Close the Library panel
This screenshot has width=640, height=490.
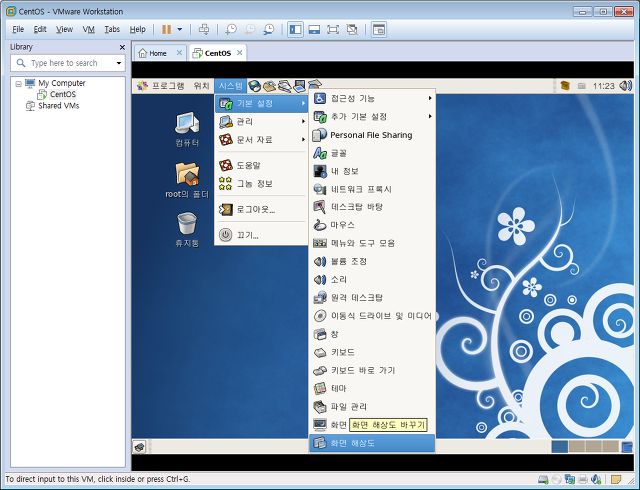(x=122, y=47)
